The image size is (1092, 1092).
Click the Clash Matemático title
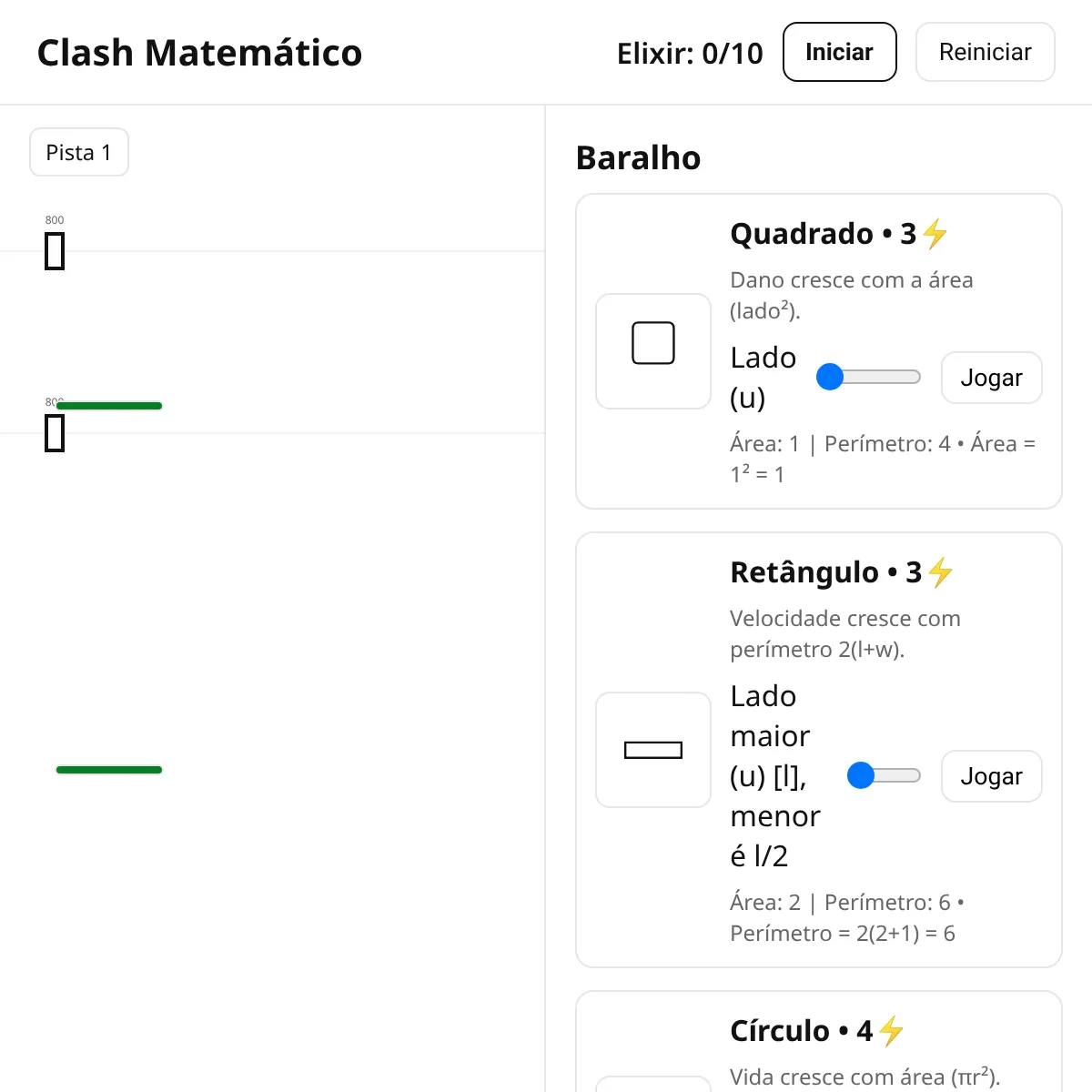[199, 53]
